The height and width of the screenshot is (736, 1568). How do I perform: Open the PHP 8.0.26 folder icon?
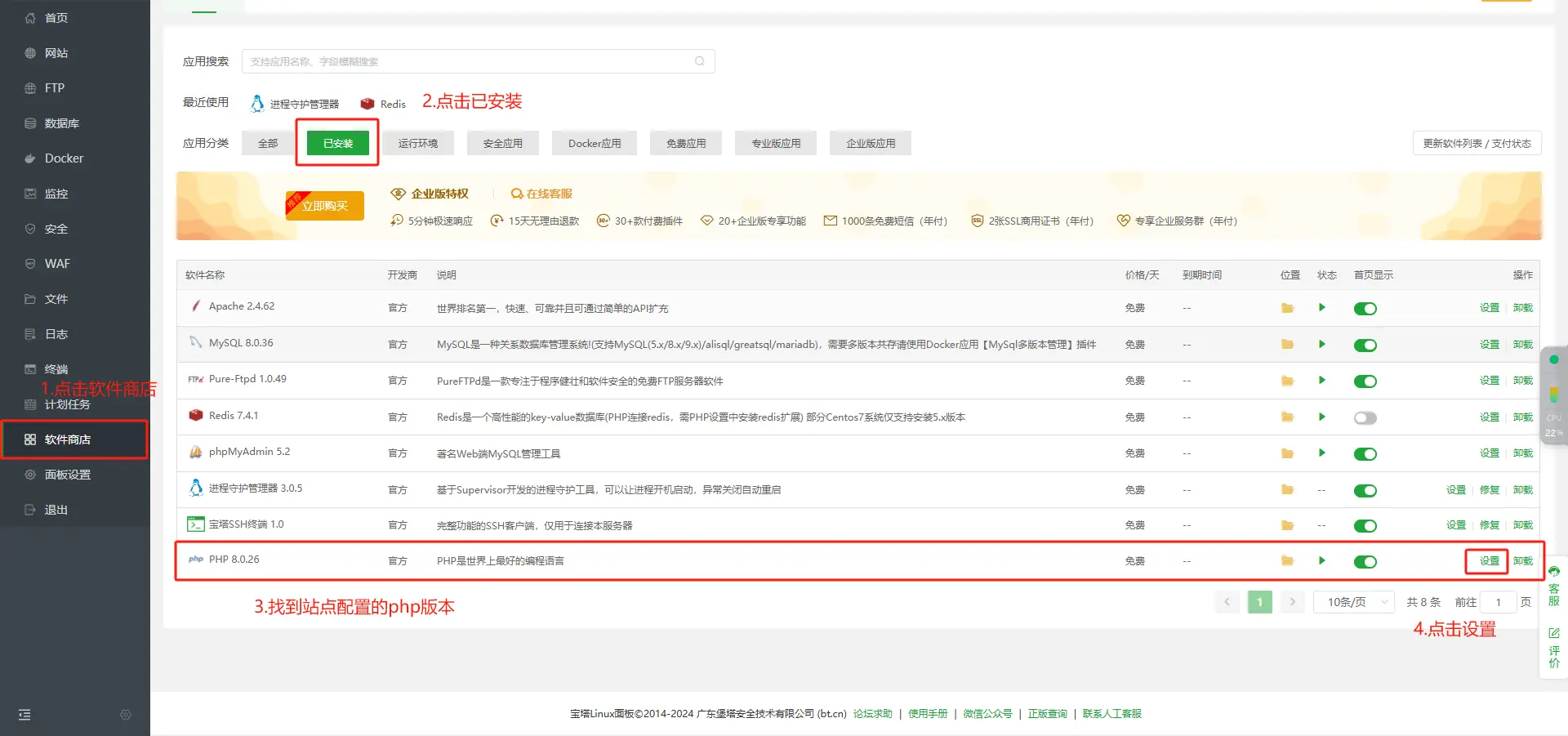[x=1287, y=560]
